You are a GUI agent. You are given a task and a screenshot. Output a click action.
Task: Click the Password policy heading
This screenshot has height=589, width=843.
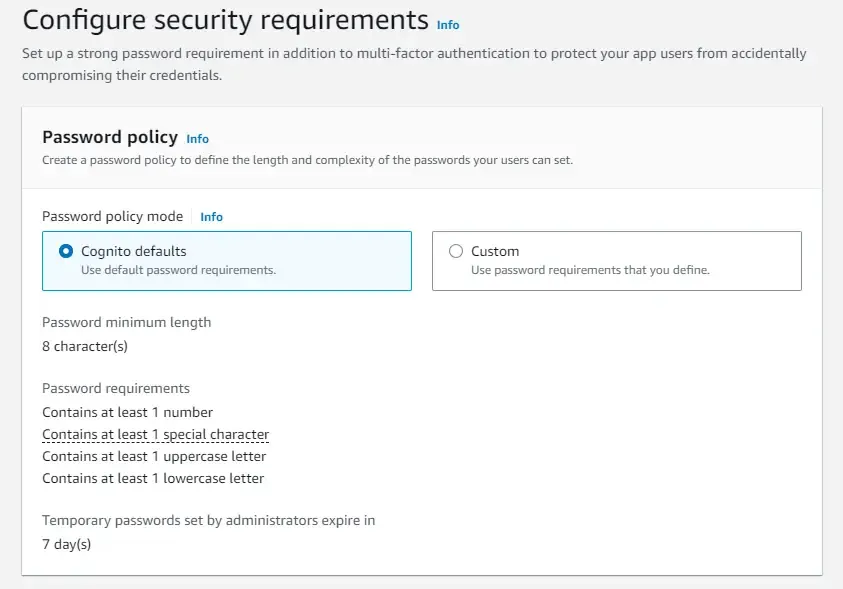click(110, 137)
